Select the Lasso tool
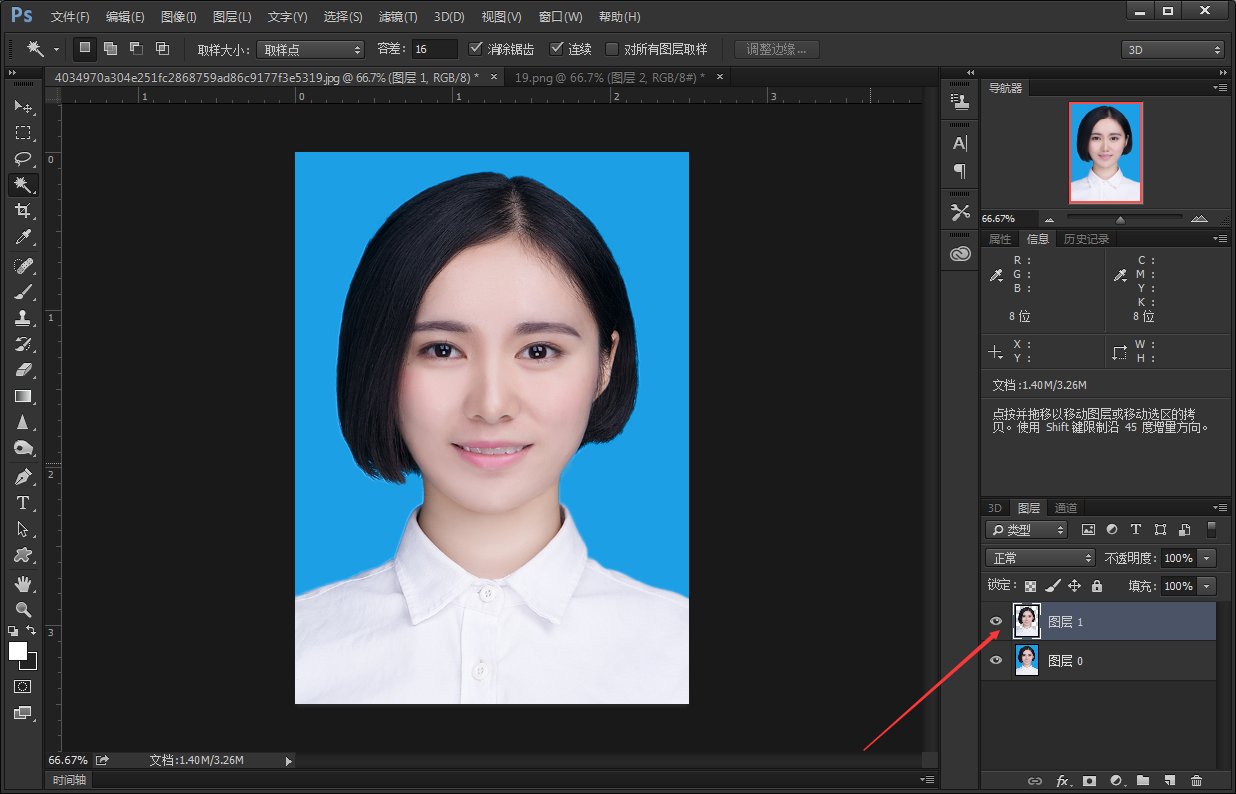This screenshot has width=1236, height=794. pos(22,159)
